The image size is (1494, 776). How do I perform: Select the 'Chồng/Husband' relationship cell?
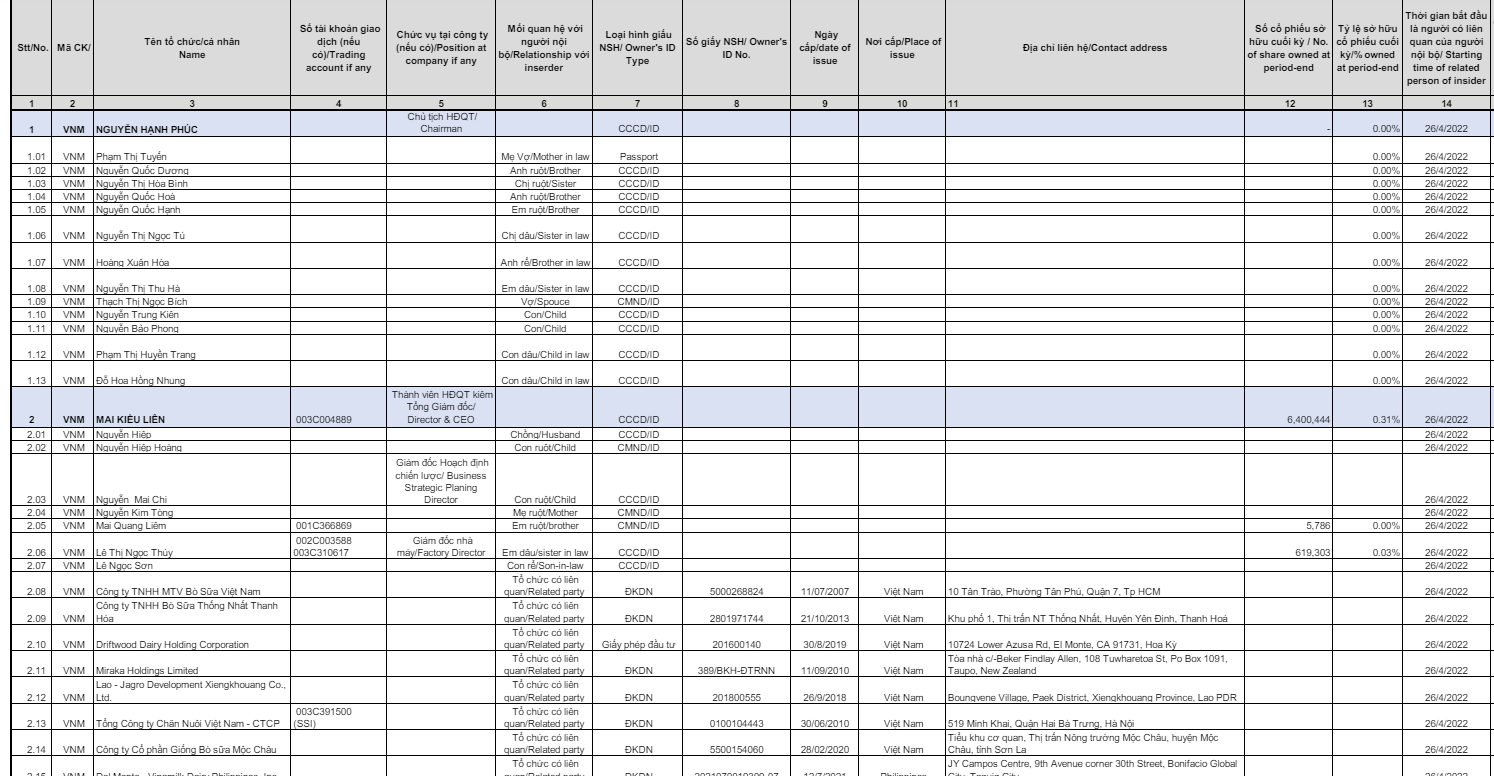click(x=546, y=432)
